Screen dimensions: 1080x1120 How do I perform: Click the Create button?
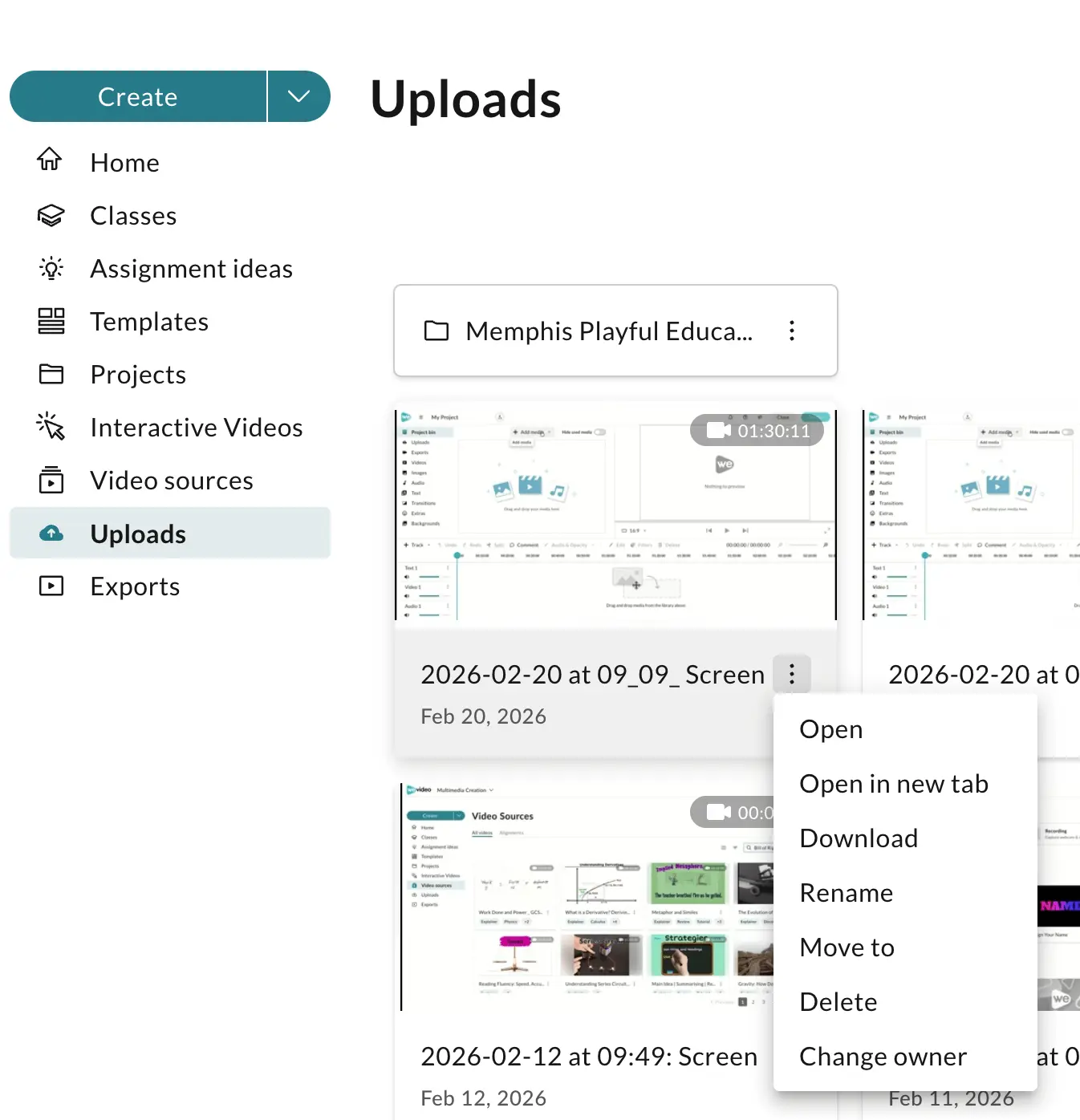138,96
